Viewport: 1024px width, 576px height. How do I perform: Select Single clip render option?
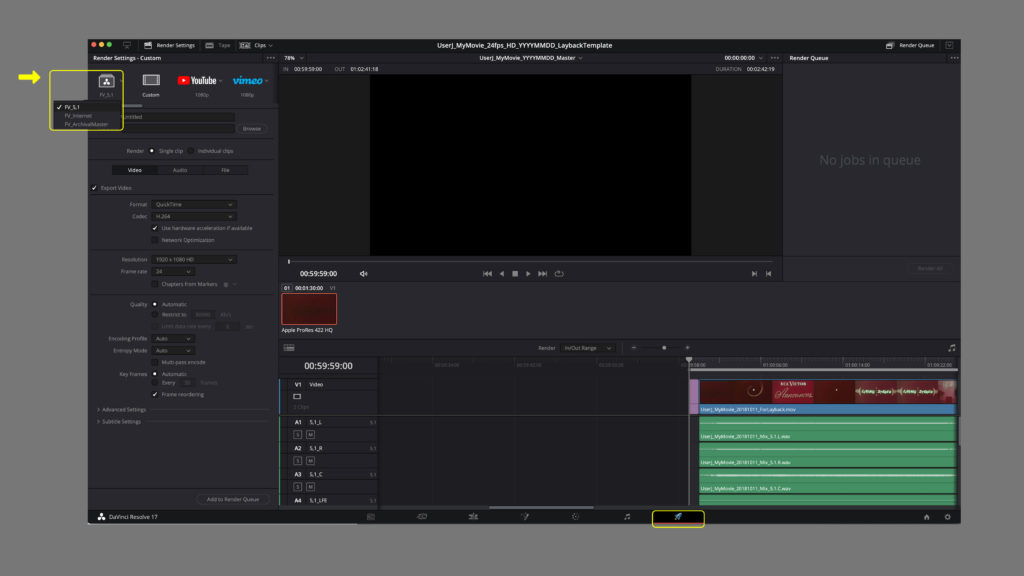[152, 151]
